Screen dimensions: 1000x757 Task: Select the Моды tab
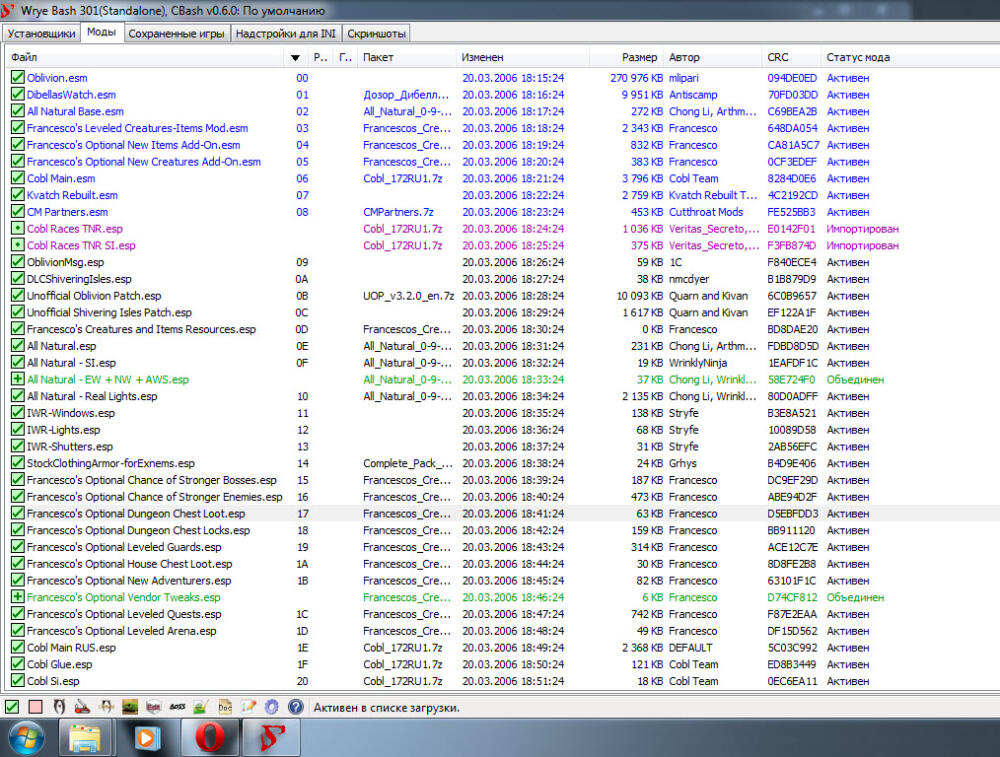[x=101, y=32]
